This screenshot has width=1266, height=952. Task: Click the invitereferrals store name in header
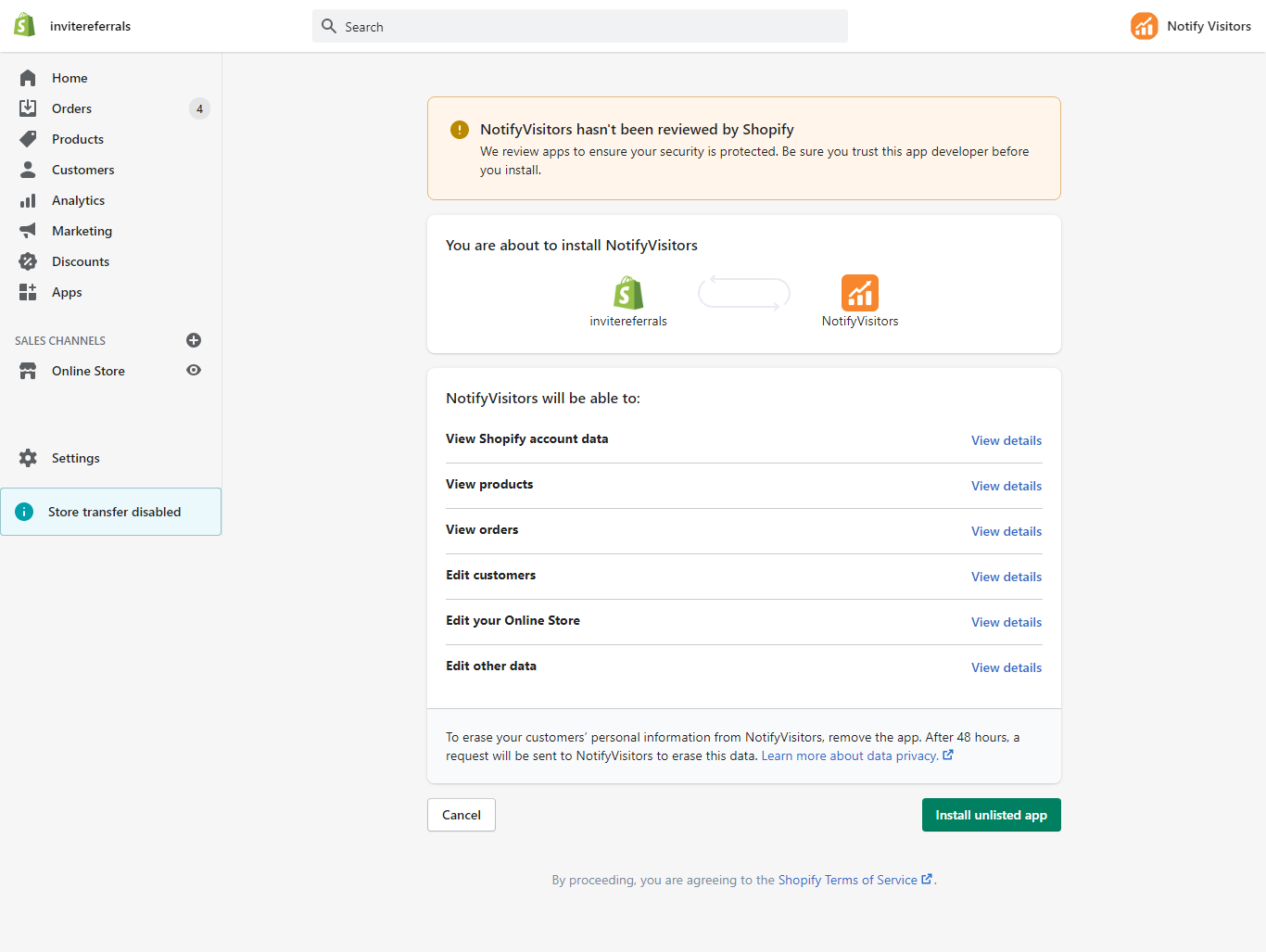pyautogui.click(x=90, y=26)
